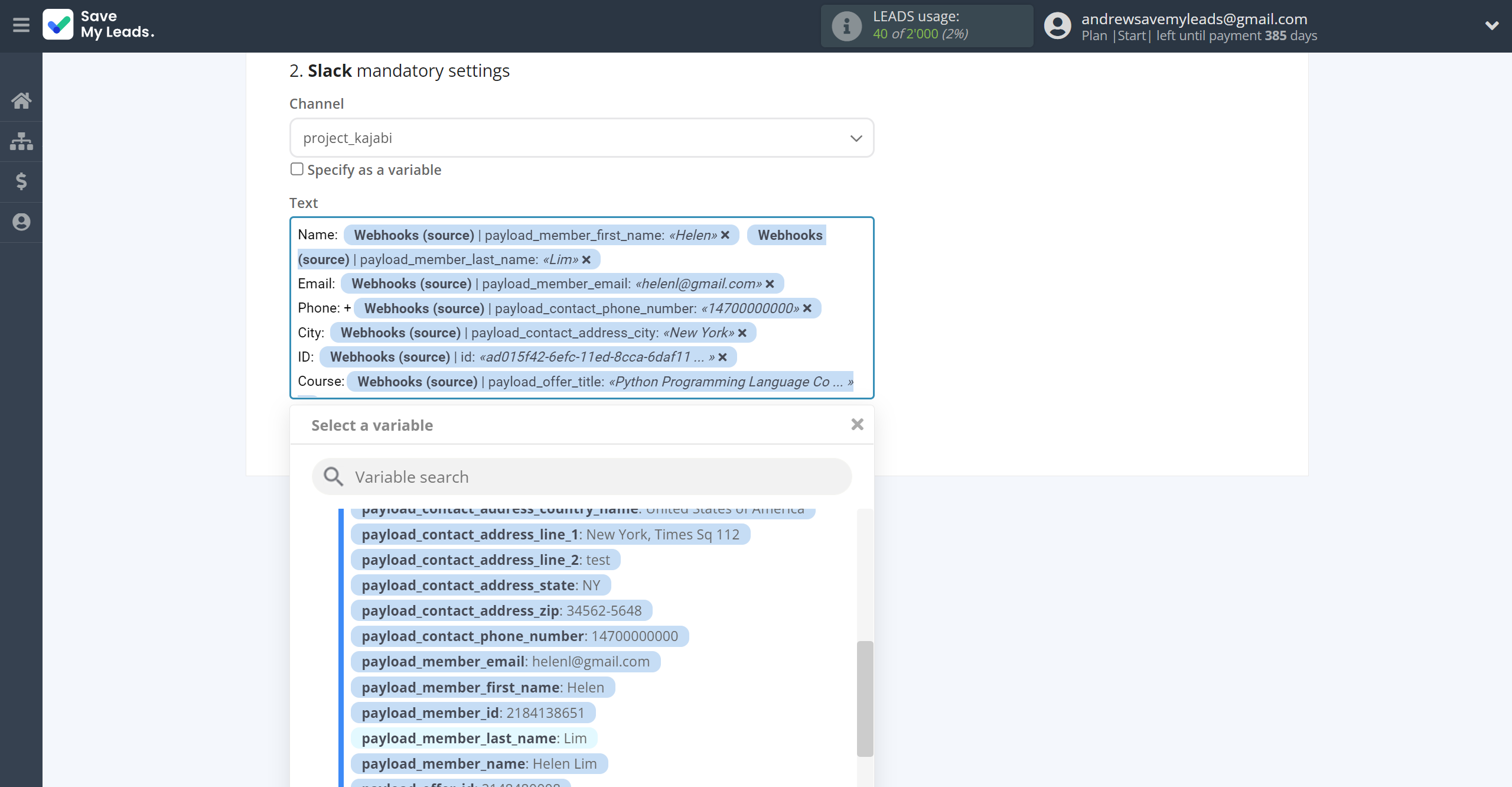
Task: Open the Home icon in sidebar
Action: (21, 100)
